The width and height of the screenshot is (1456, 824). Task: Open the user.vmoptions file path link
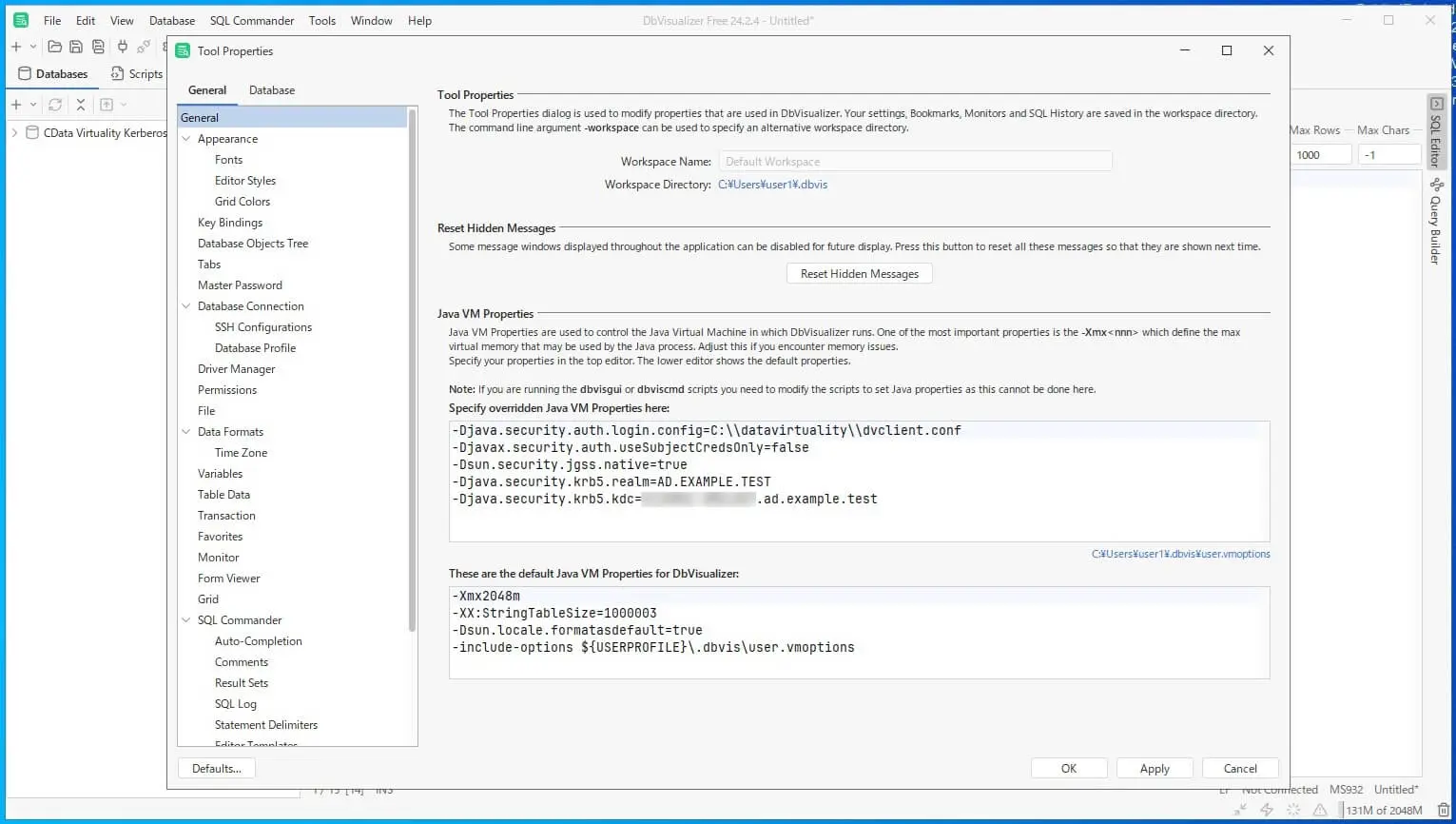point(1181,554)
